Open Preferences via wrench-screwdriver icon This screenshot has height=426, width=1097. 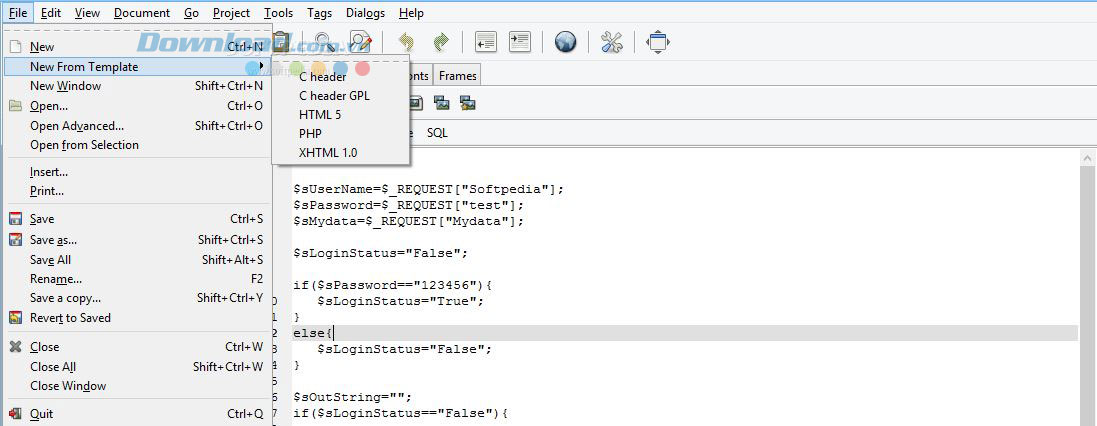click(612, 42)
